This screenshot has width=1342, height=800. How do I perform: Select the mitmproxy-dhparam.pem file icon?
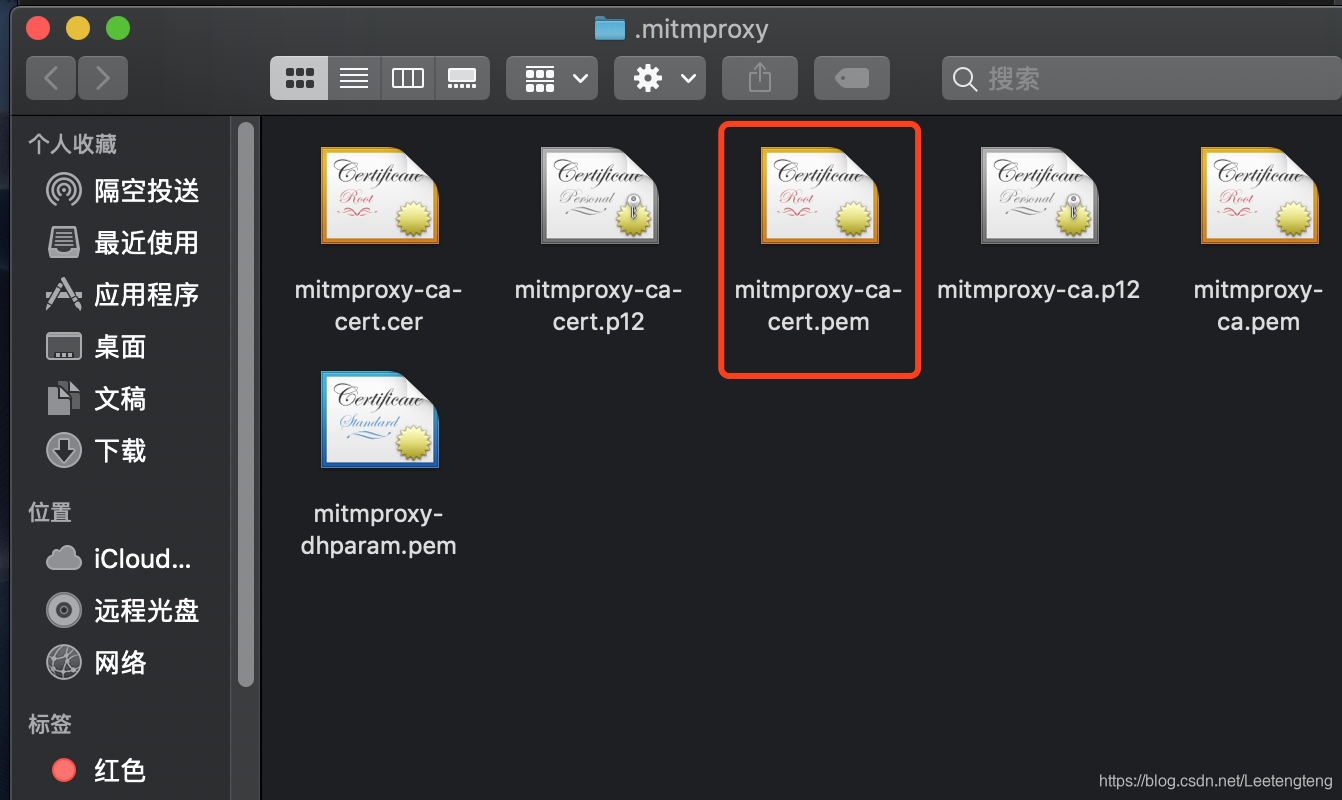tap(379, 419)
